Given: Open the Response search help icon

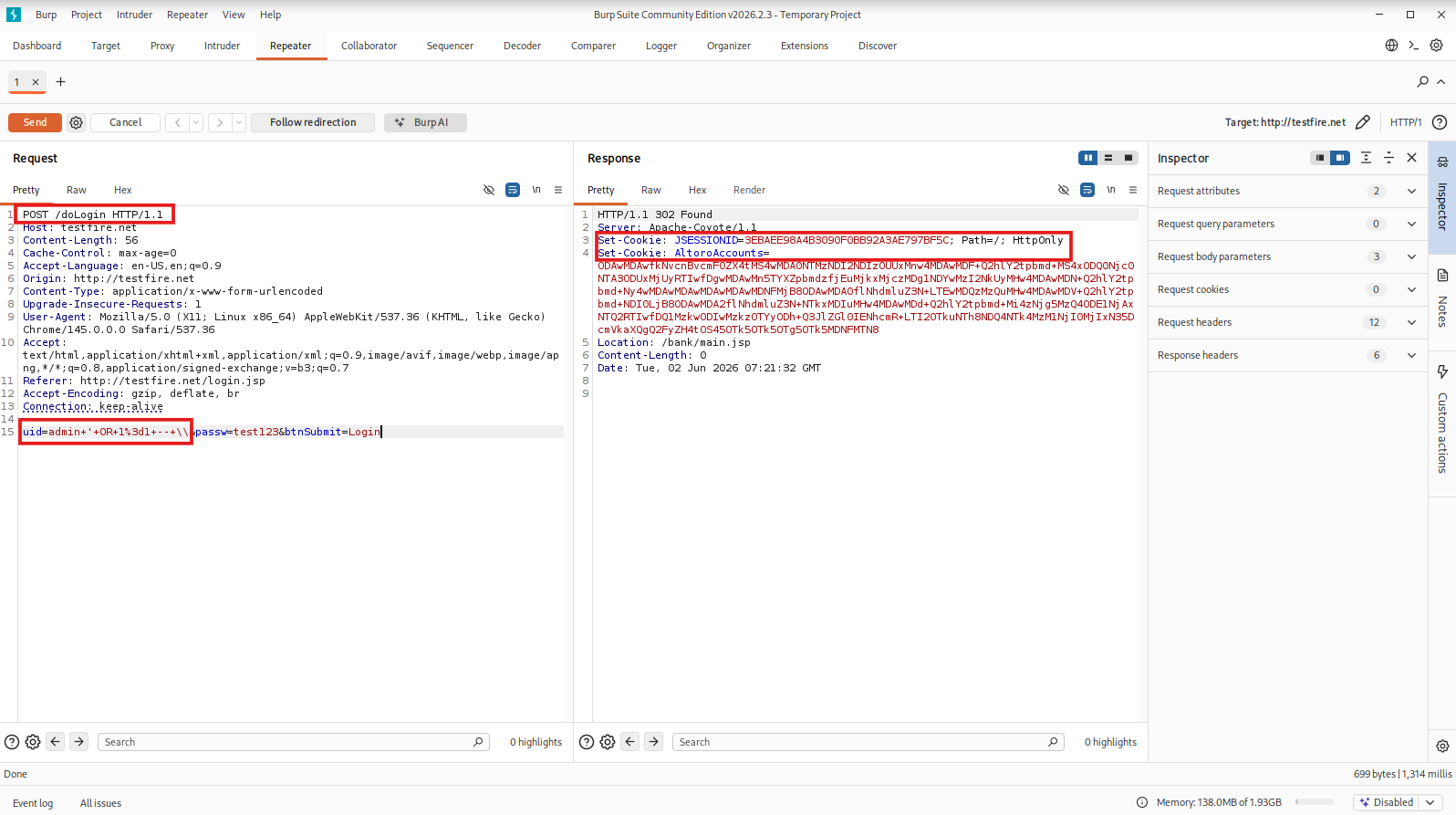Looking at the screenshot, I should click(587, 742).
